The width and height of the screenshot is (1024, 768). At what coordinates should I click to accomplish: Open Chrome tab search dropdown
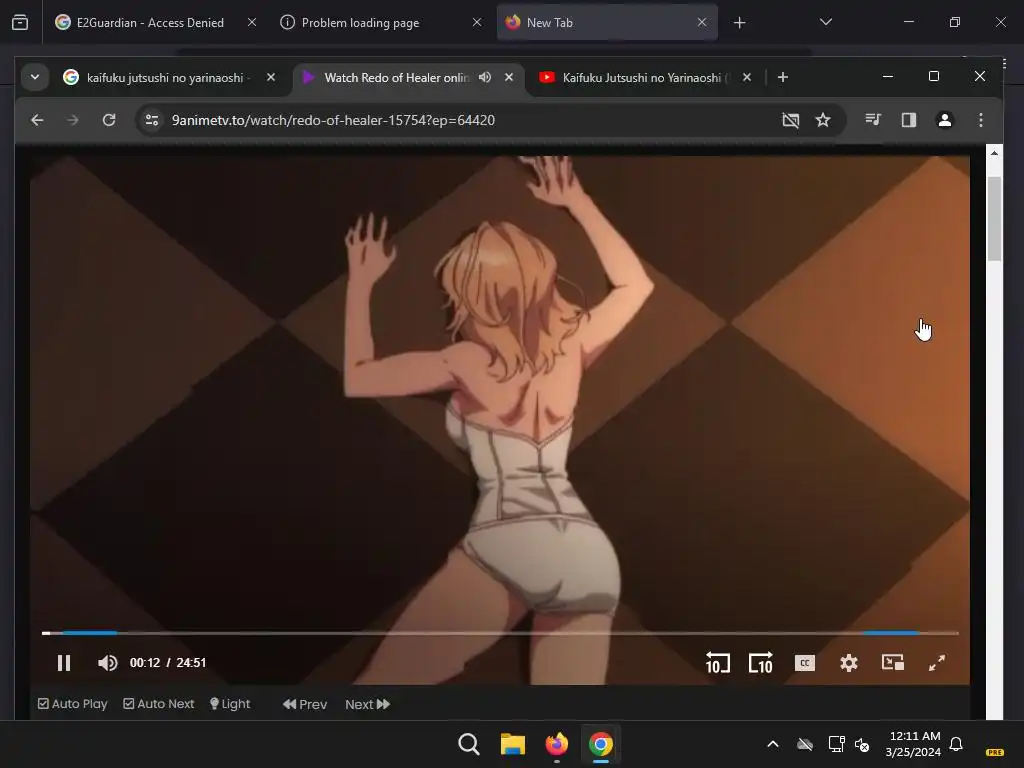tap(35, 77)
